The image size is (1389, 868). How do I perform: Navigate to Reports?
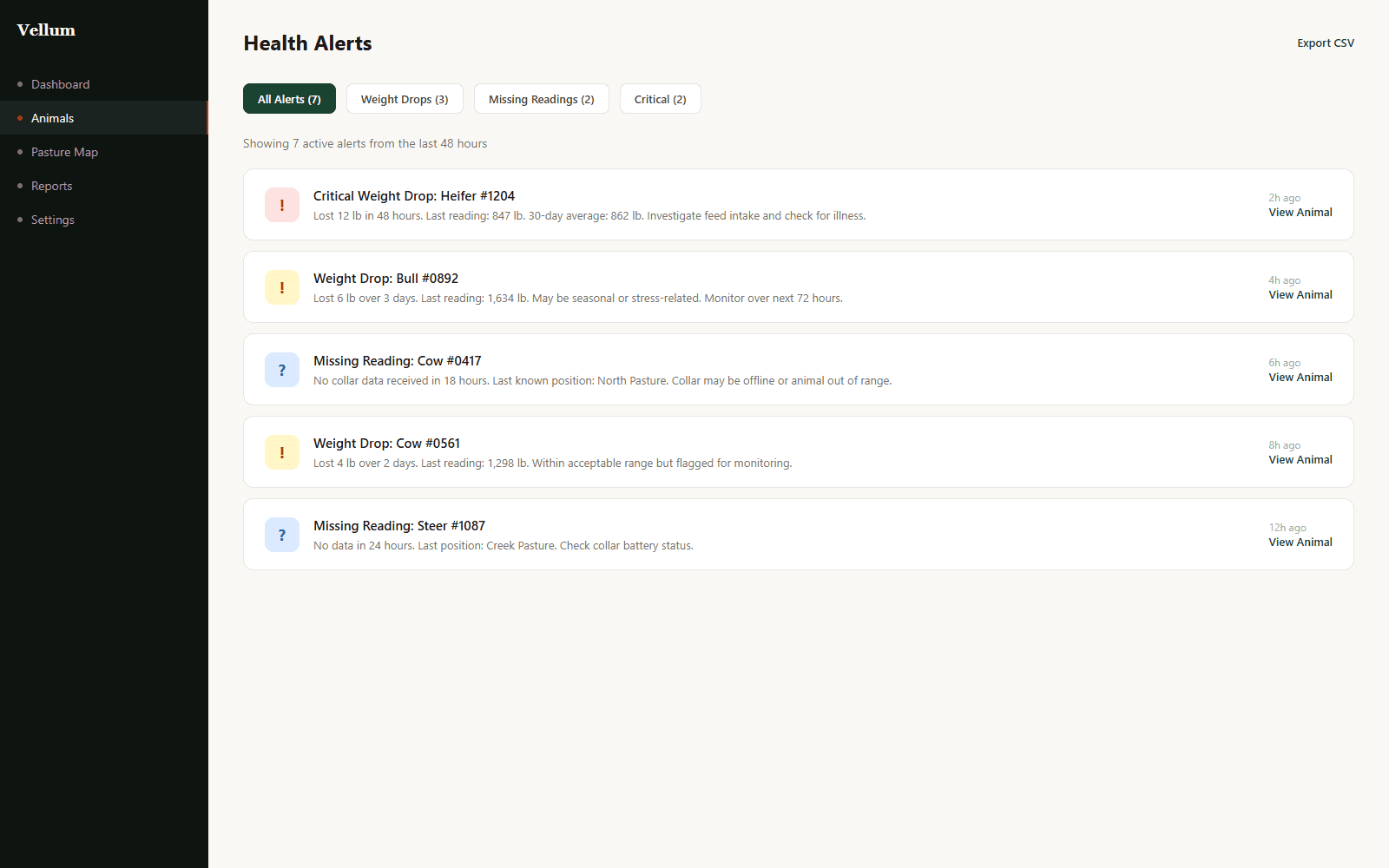tap(51, 186)
